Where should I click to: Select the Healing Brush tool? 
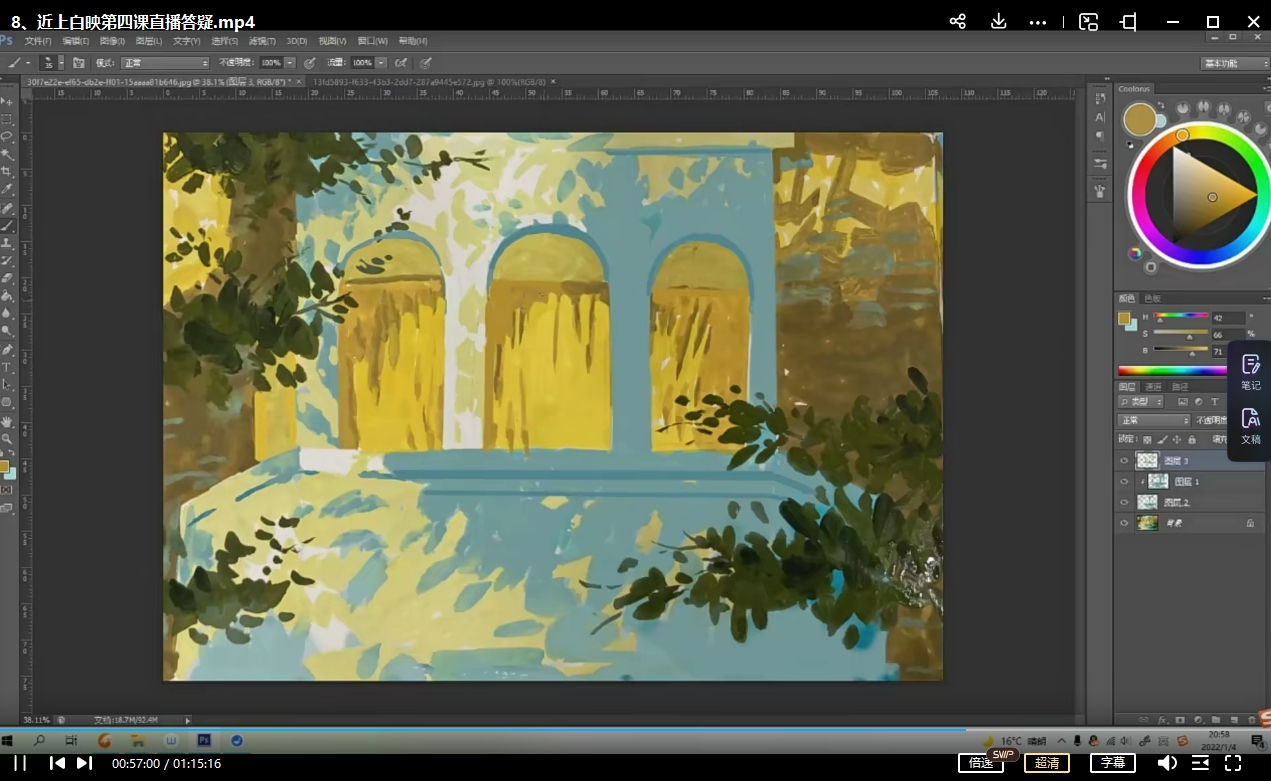[x=7, y=208]
